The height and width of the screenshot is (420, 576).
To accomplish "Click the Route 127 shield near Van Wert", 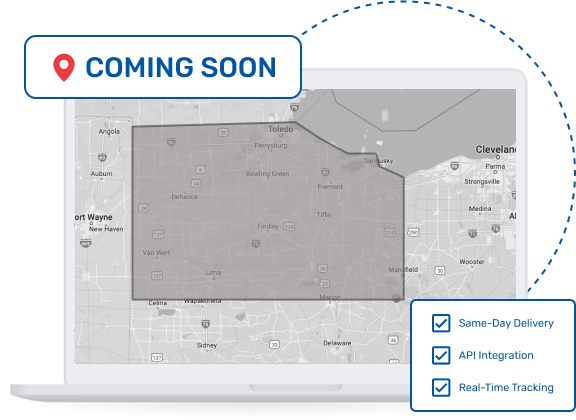I will (x=158, y=234).
